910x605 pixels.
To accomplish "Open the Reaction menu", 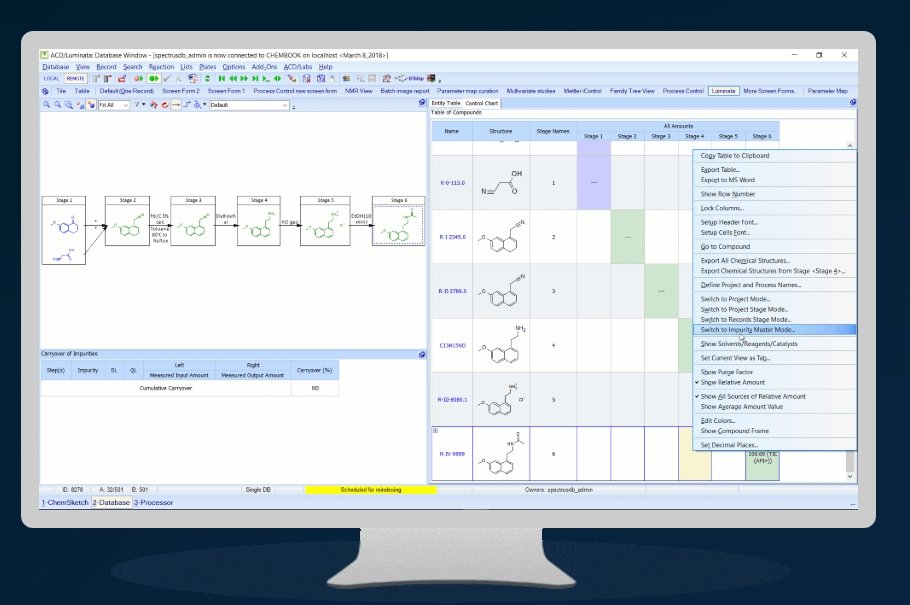I will click(160, 66).
